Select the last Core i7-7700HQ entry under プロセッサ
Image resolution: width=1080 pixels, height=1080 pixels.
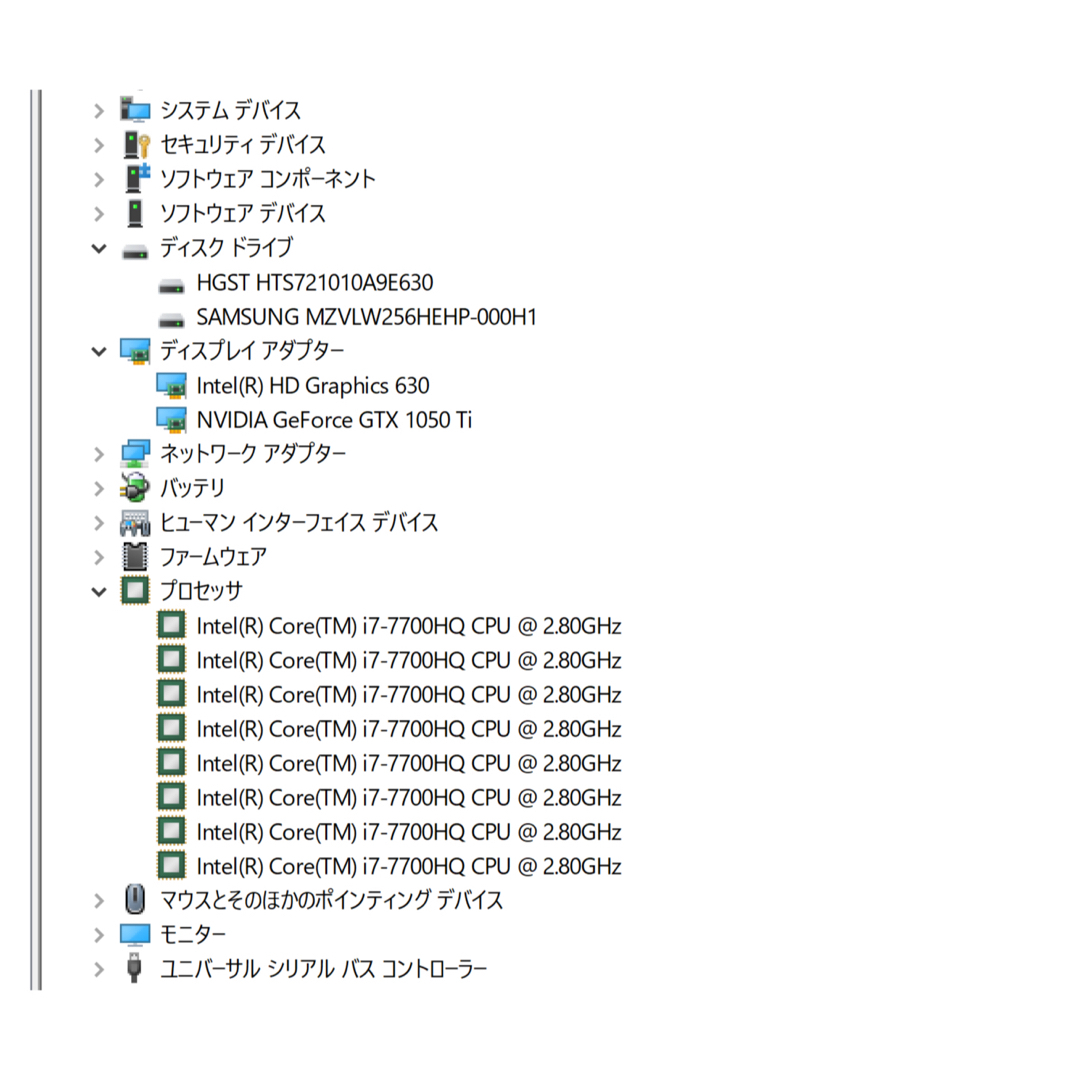[x=409, y=866]
